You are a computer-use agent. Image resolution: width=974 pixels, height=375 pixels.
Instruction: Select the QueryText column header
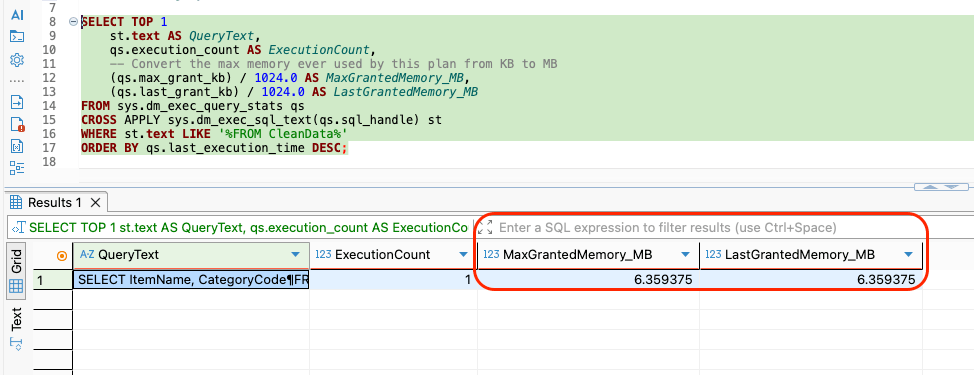(x=191, y=255)
